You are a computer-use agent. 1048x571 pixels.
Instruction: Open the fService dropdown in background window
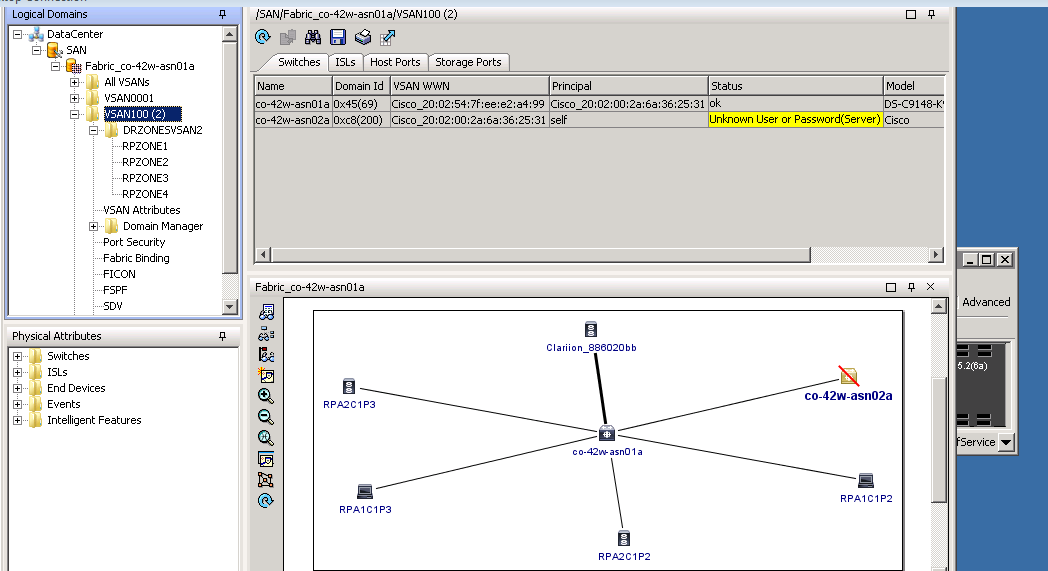[x=1006, y=442]
